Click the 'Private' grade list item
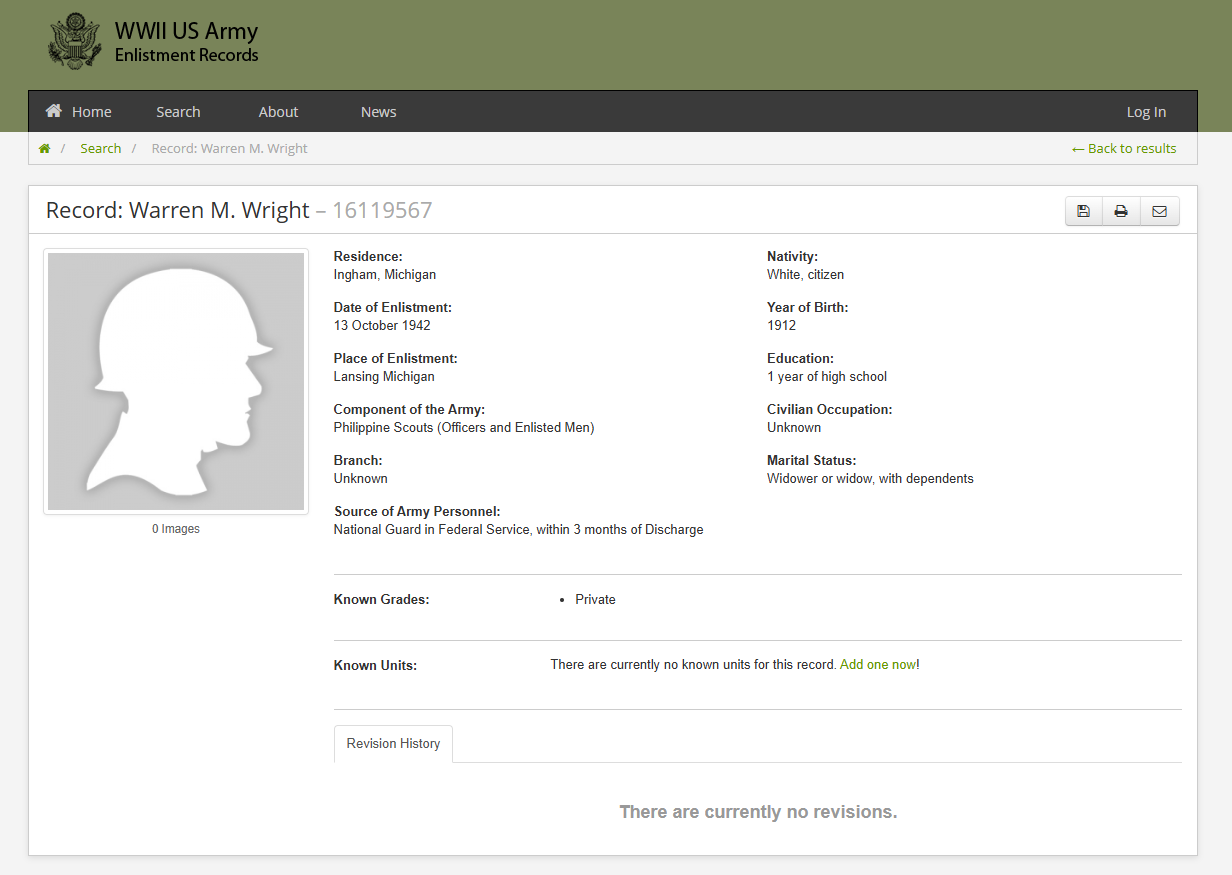Screen dimensions: 1232x875 pyautogui.click(x=595, y=599)
